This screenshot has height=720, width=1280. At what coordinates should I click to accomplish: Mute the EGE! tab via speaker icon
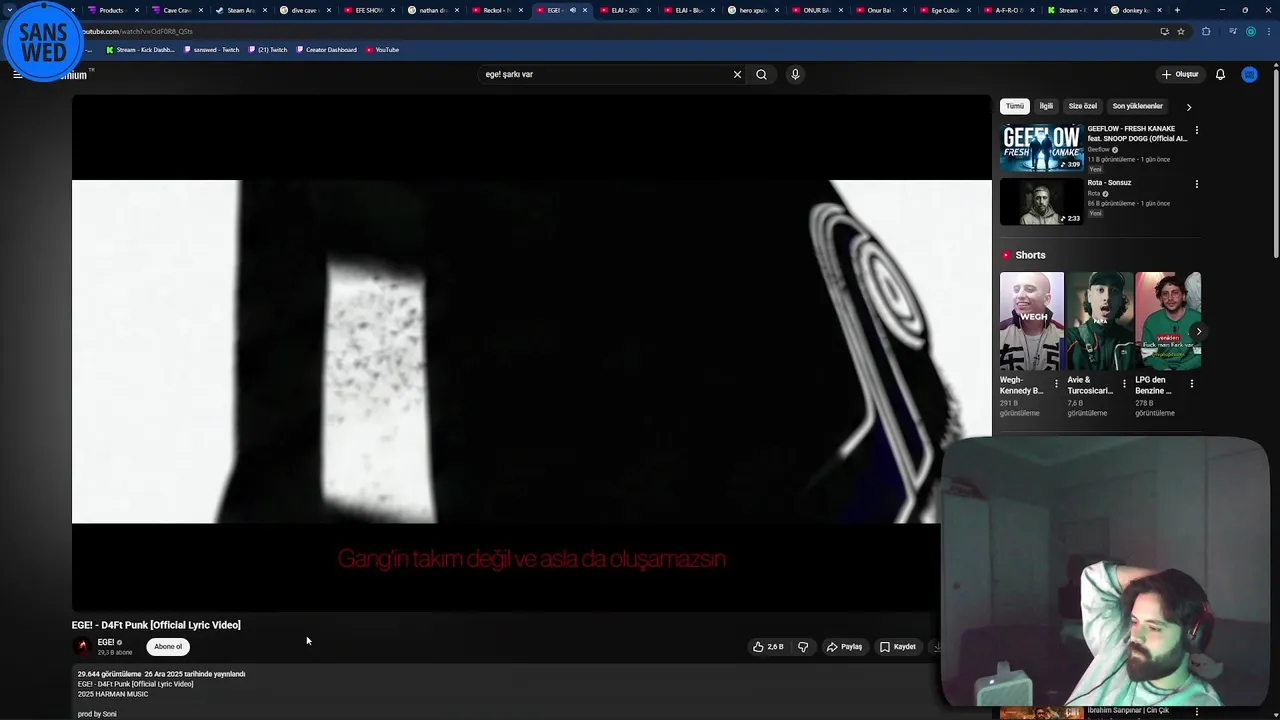(x=573, y=10)
